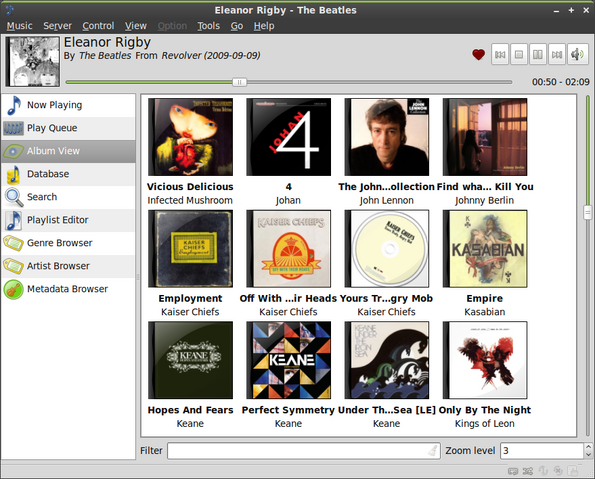The image size is (595, 479).
Task: Select the Perfect Symmetry album cover
Action: [288, 360]
